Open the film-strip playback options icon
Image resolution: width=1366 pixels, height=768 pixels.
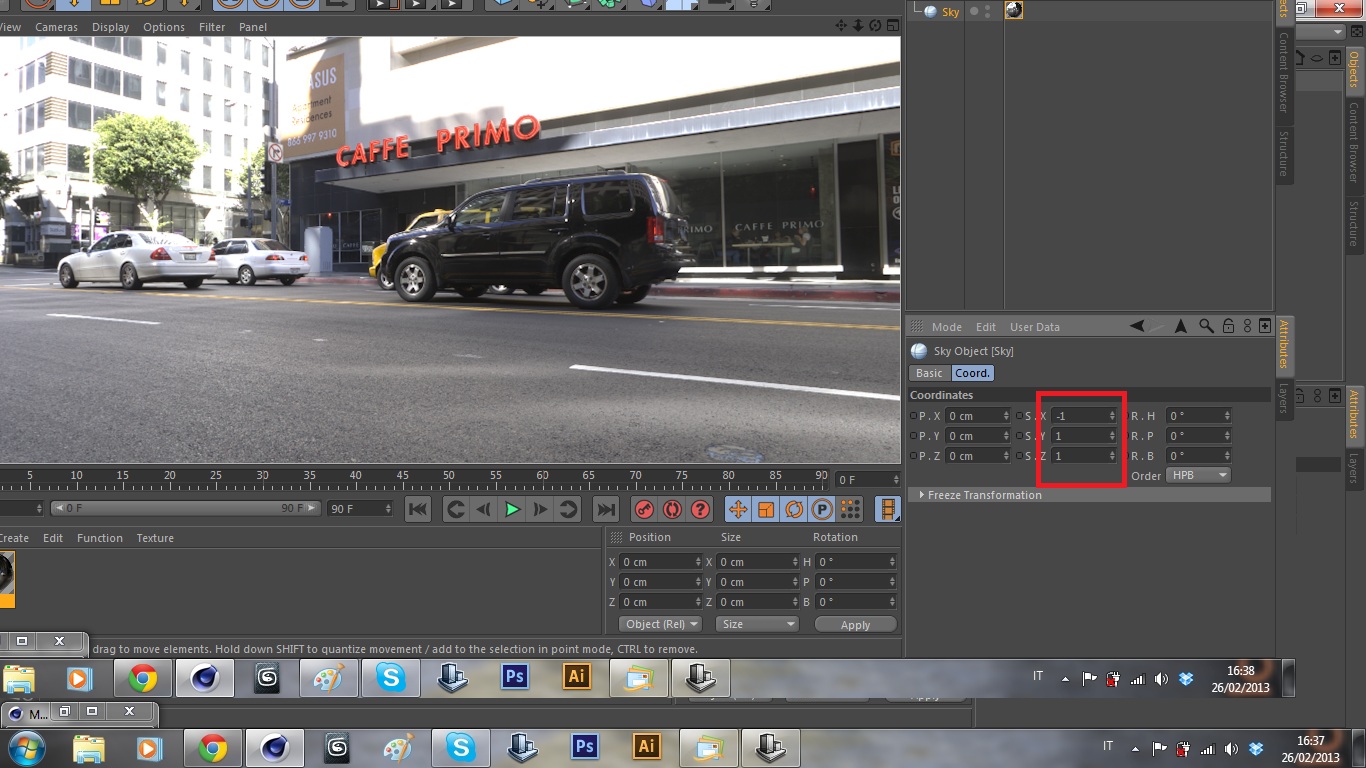pos(888,509)
